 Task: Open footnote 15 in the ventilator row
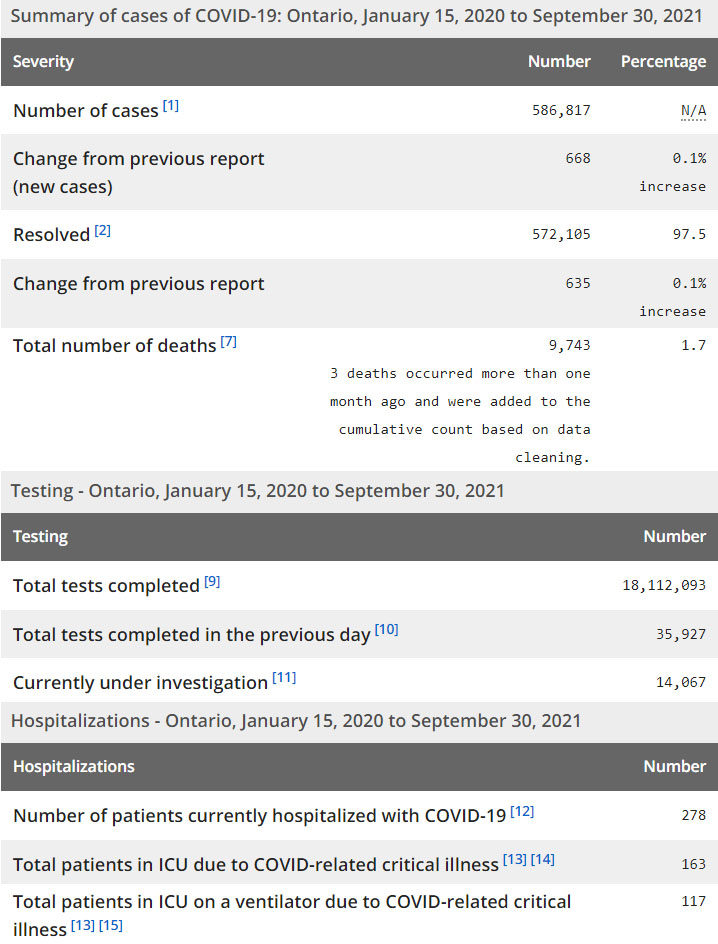coord(111,925)
